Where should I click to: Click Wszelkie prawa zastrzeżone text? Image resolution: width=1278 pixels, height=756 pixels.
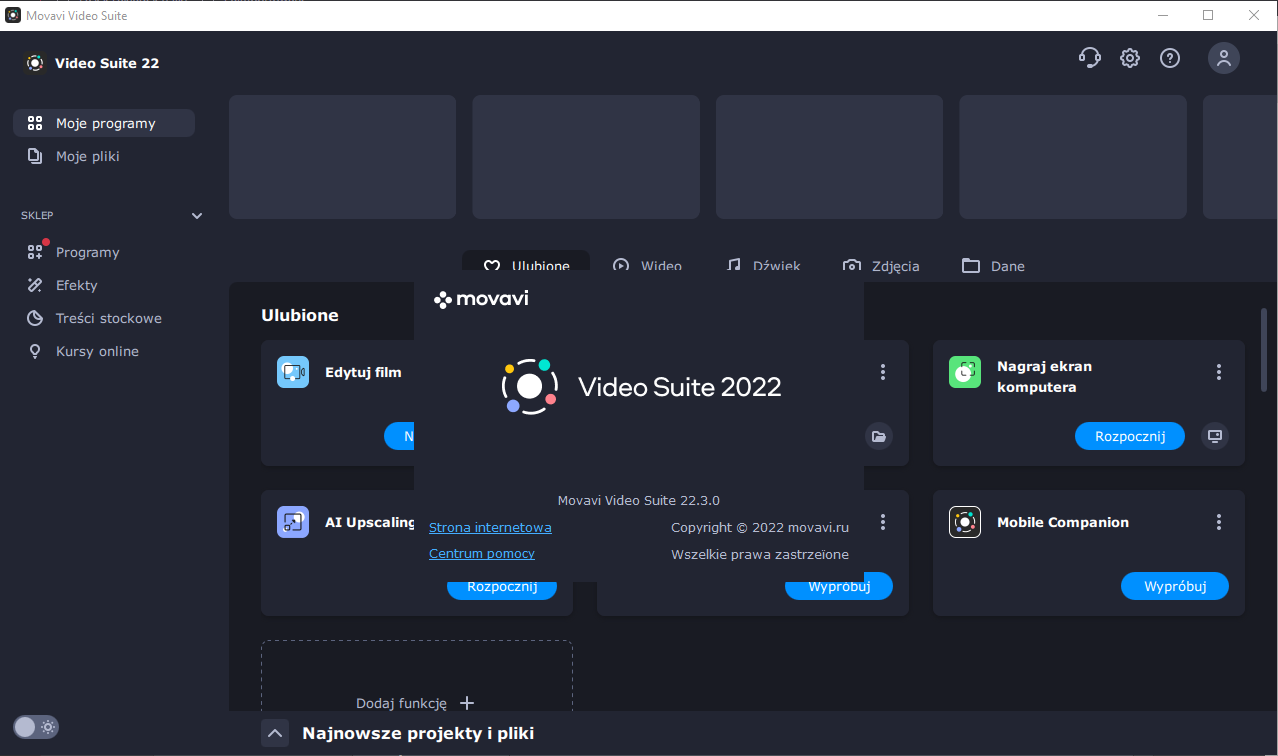tap(760, 554)
